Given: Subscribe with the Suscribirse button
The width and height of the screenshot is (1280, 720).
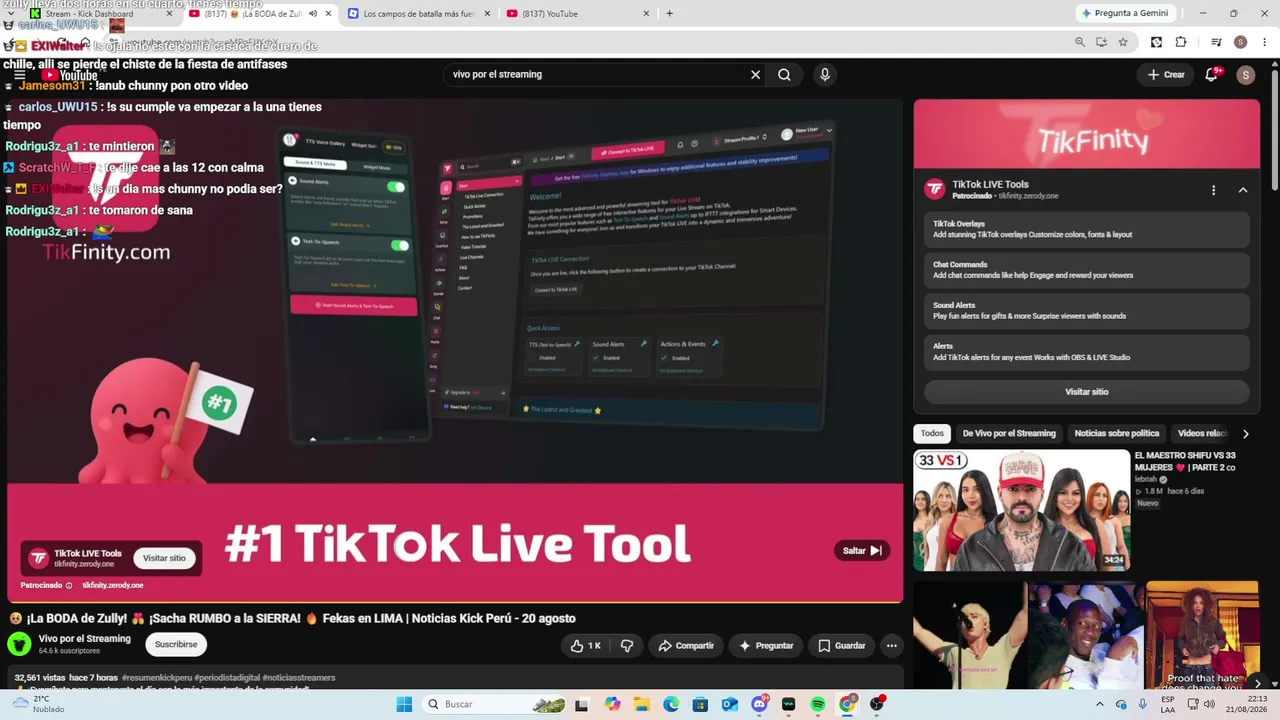Looking at the screenshot, I should pos(176,645).
